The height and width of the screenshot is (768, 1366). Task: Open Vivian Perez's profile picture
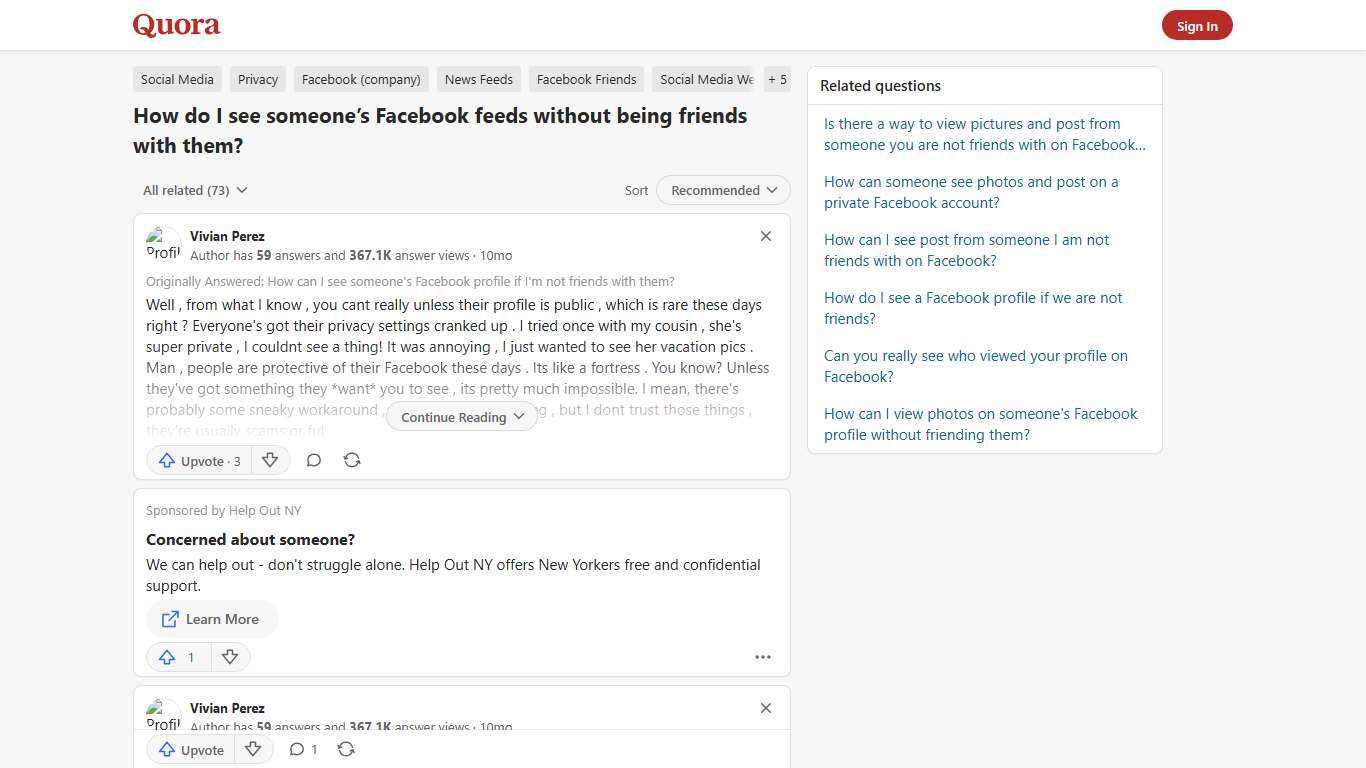163,243
